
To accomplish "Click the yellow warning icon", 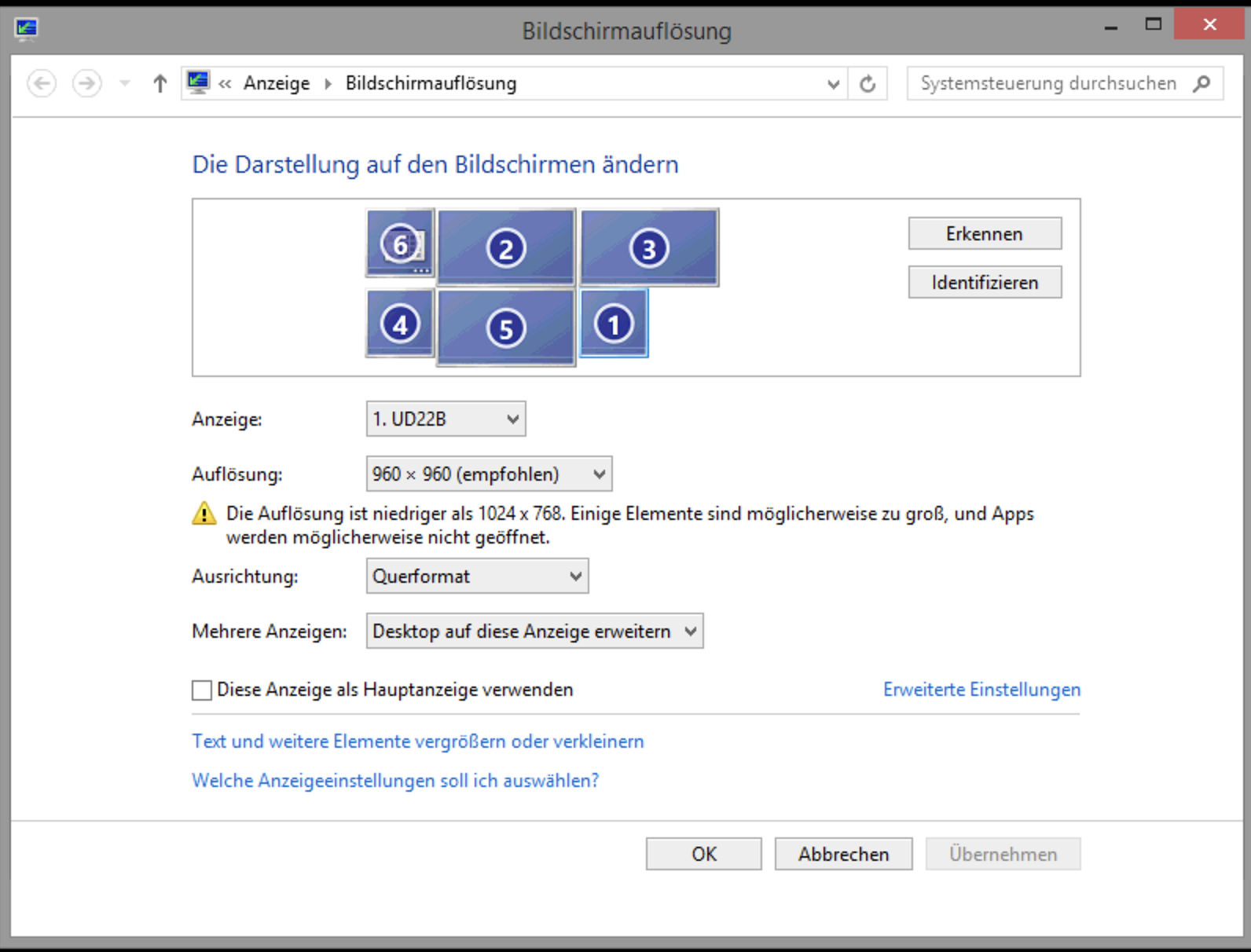I will coord(204,514).
